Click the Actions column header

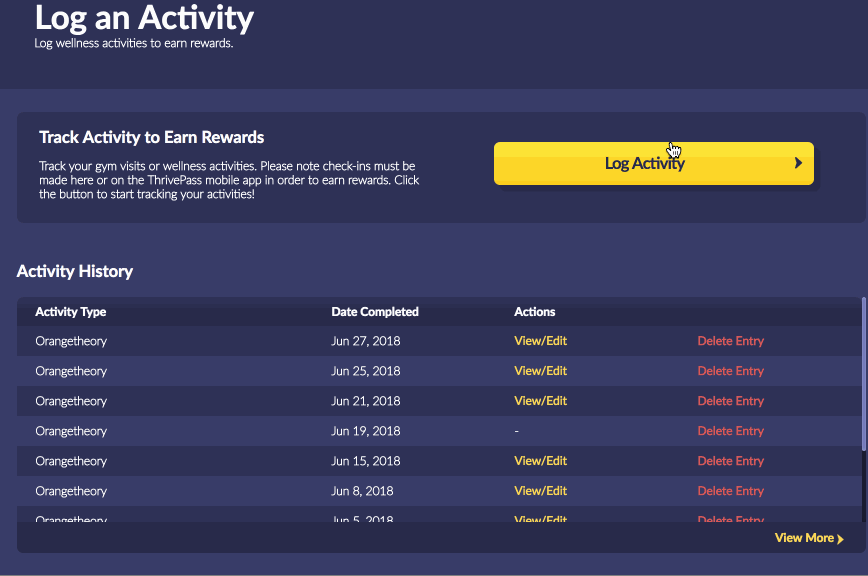[534, 312]
